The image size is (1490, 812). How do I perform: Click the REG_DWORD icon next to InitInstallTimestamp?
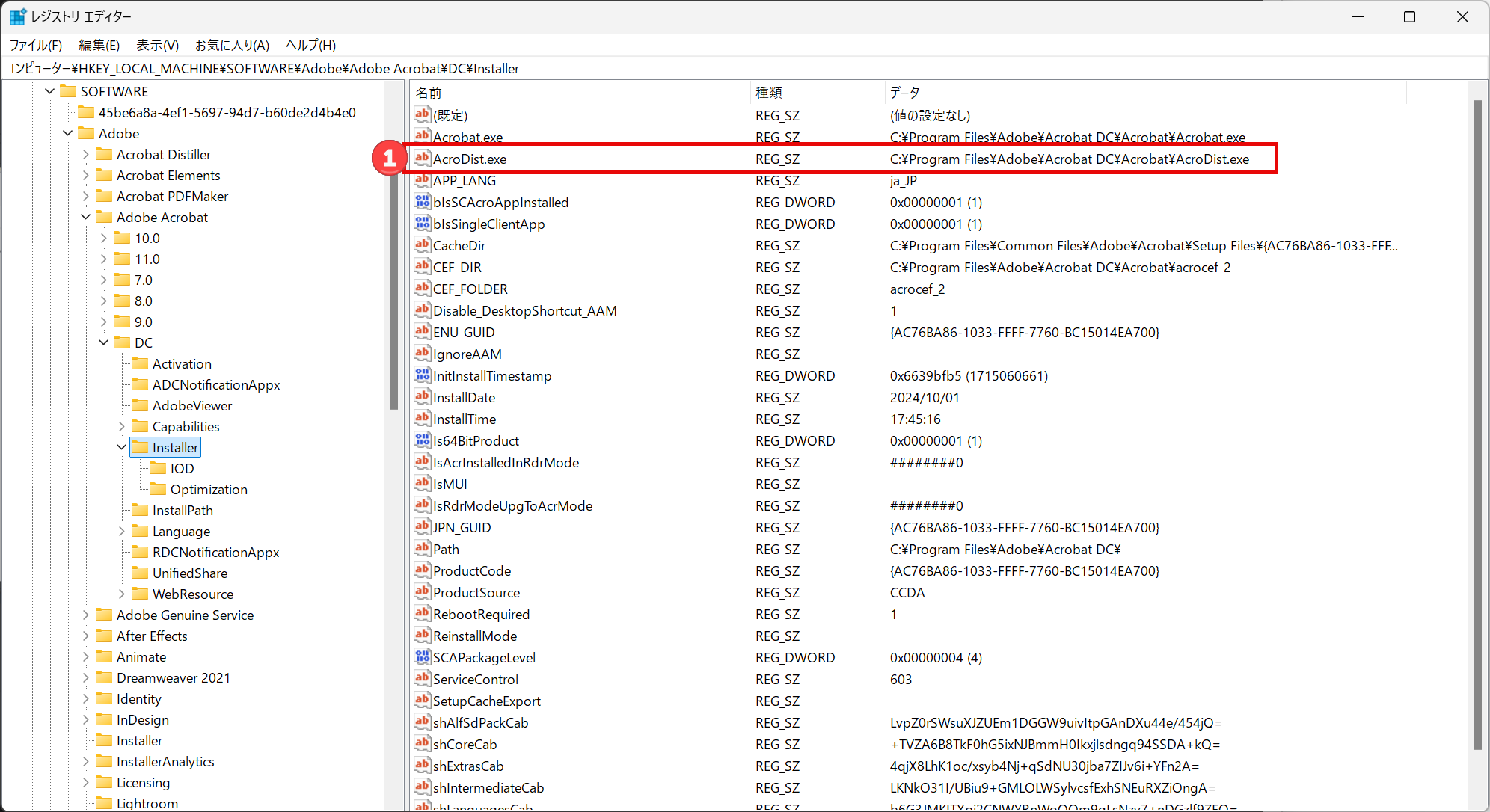click(x=423, y=375)
